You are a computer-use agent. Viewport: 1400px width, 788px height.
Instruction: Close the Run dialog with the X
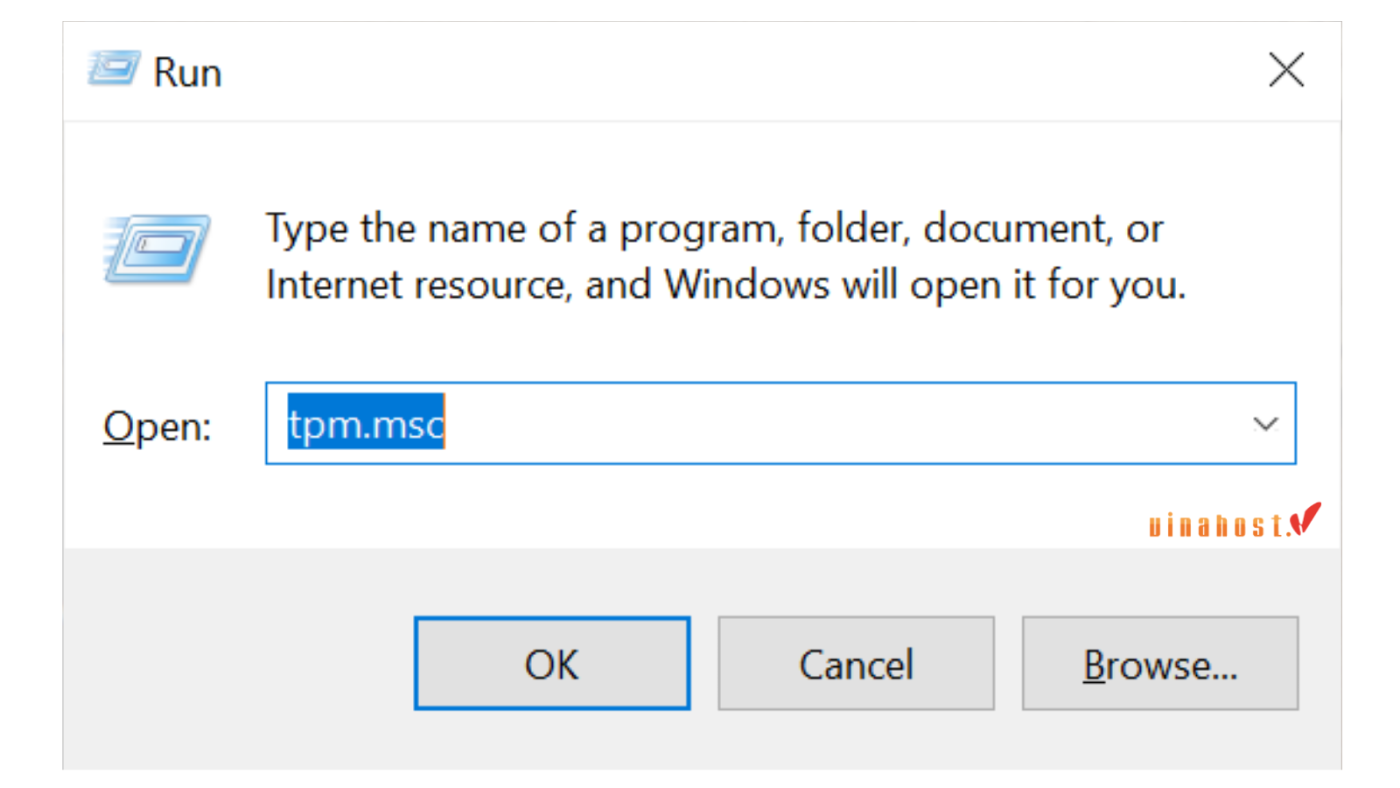pyautogui.click(x=1285, y=70)
